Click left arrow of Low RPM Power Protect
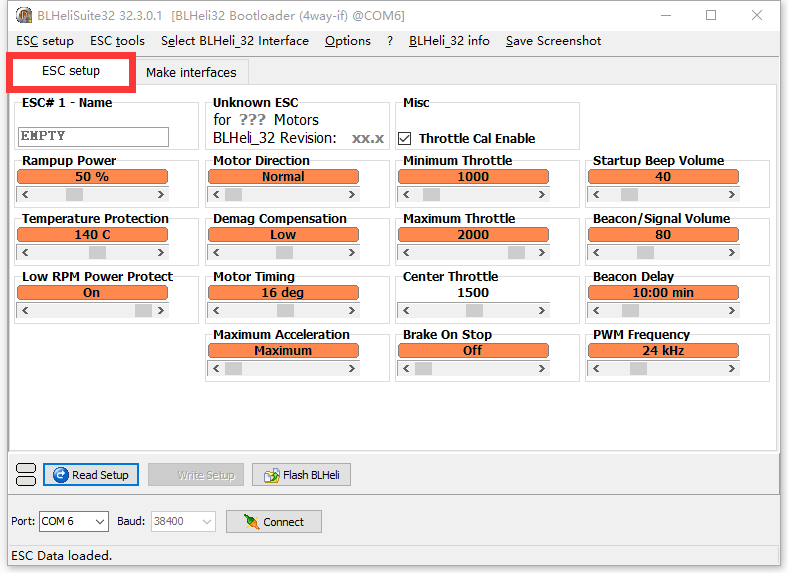 pos(25,311)
